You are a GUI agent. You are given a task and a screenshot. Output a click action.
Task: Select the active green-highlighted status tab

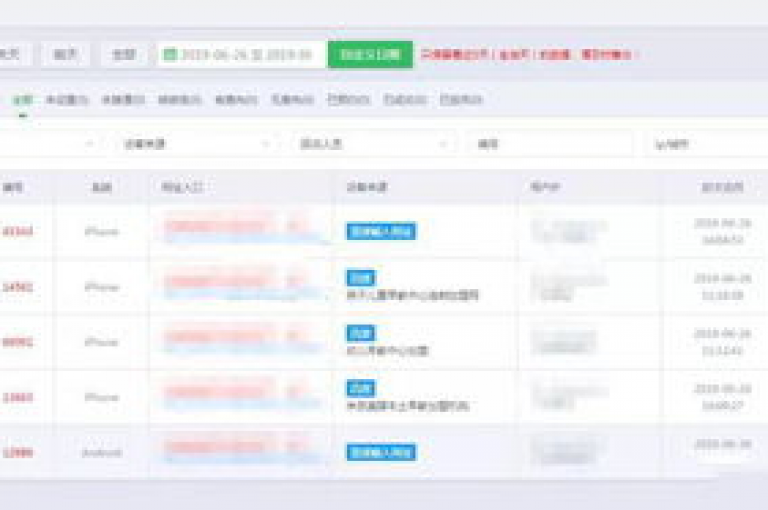point(23,100)
